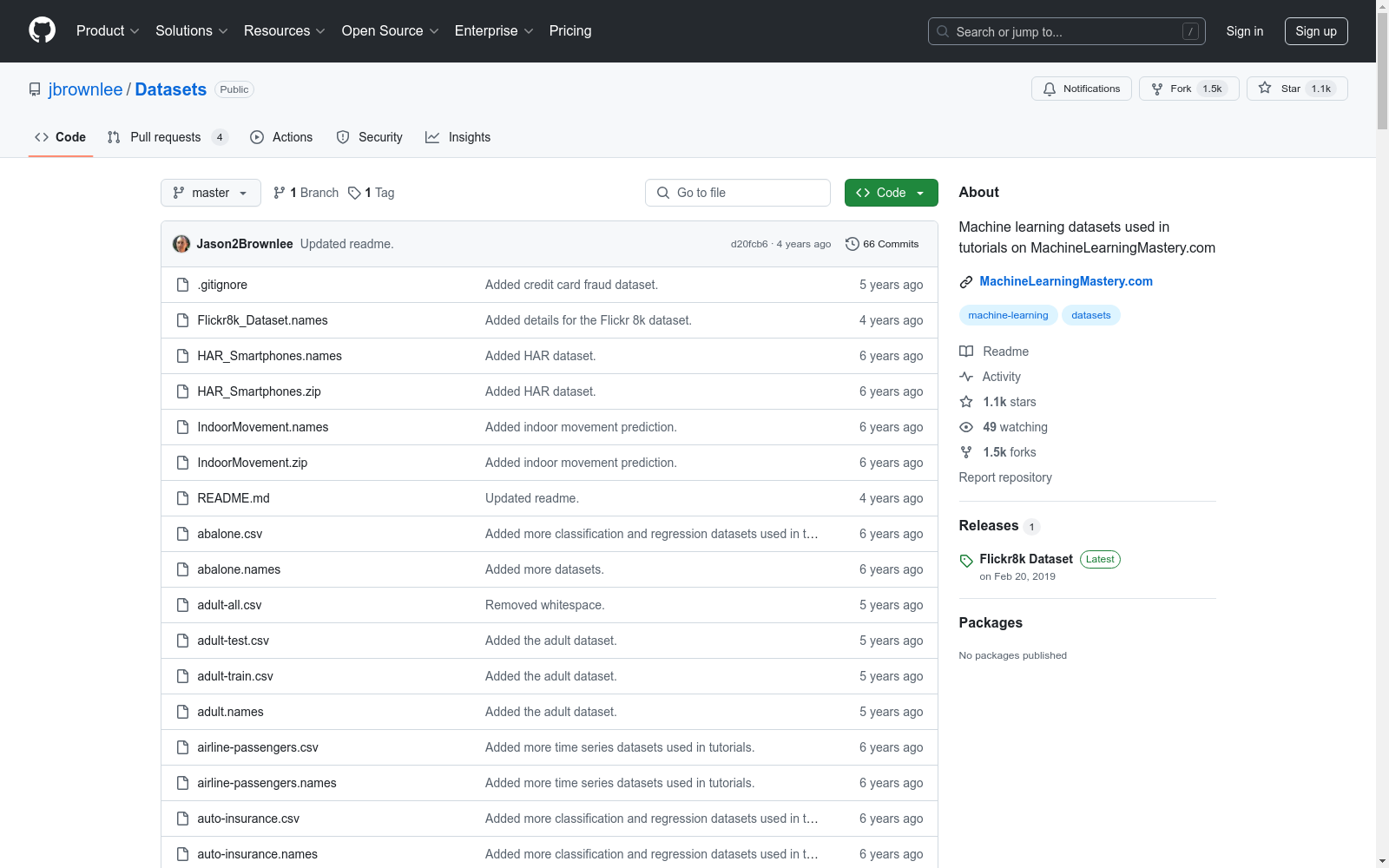Open the jbrownlee owner profile link
Image resolution: width=1389 pixels, height=868 pixels.
85,89
